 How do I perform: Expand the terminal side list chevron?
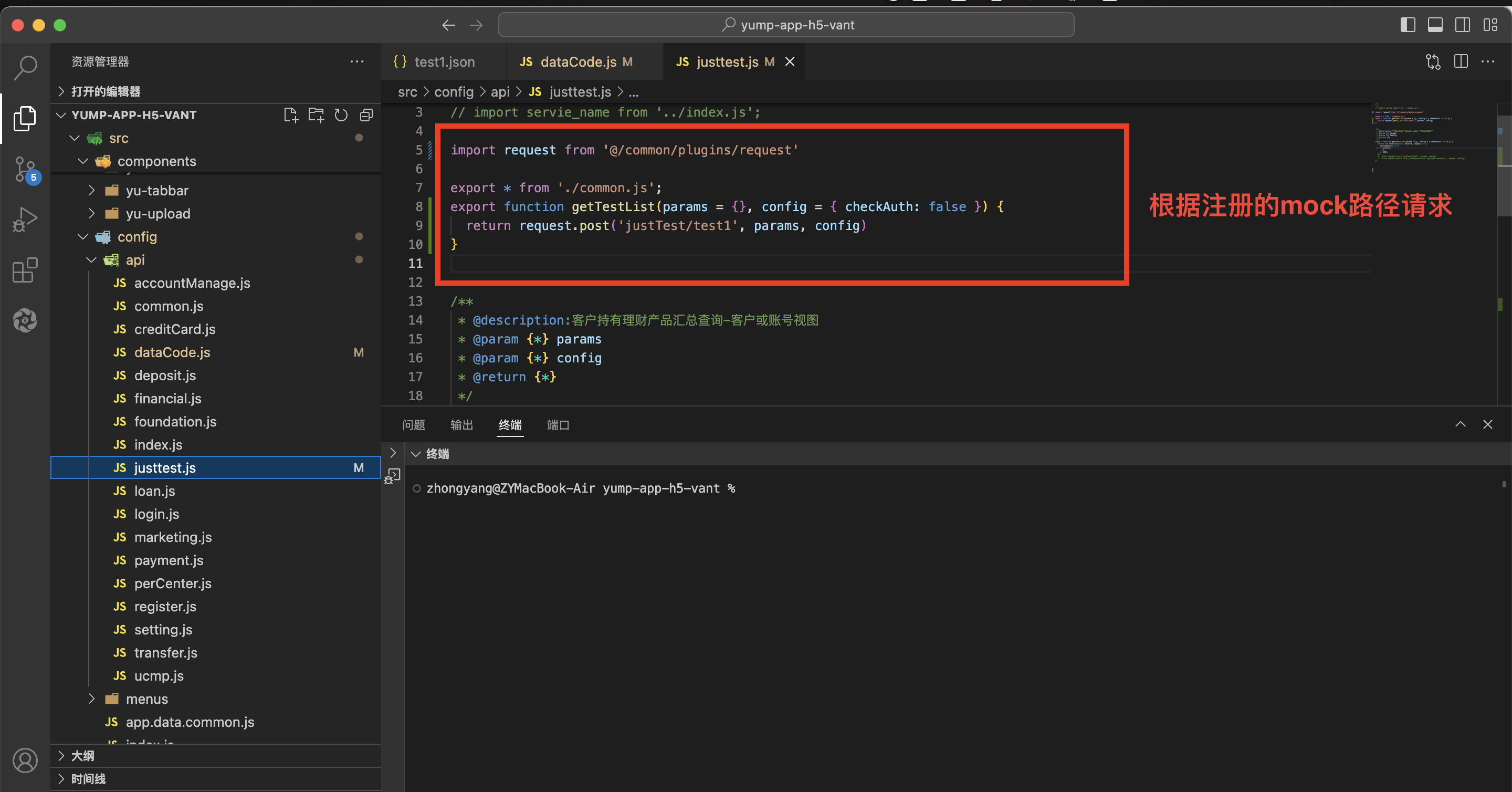pos(393,453)
